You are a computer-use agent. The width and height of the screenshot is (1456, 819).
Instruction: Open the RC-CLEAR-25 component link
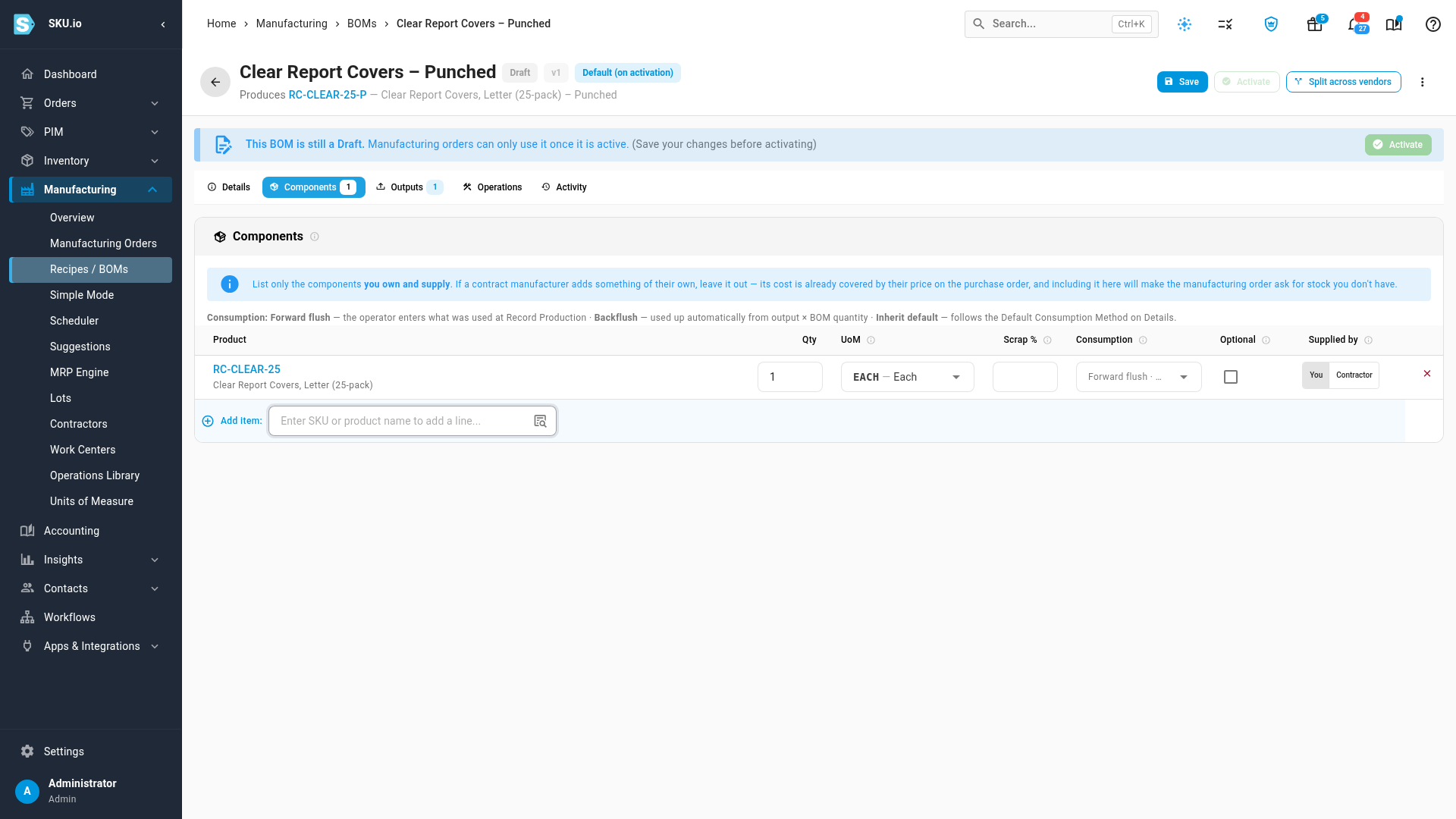(x=246, y=369)
